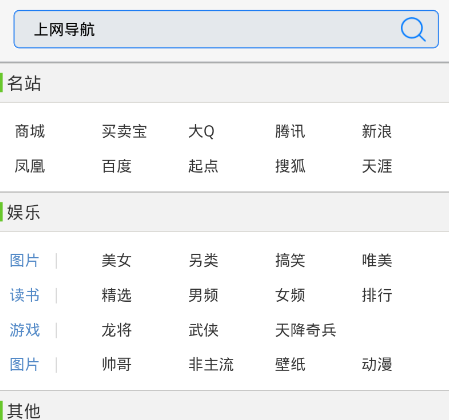Click the magnifier search icon
The image size is (449, 420).
click(413, 29)
